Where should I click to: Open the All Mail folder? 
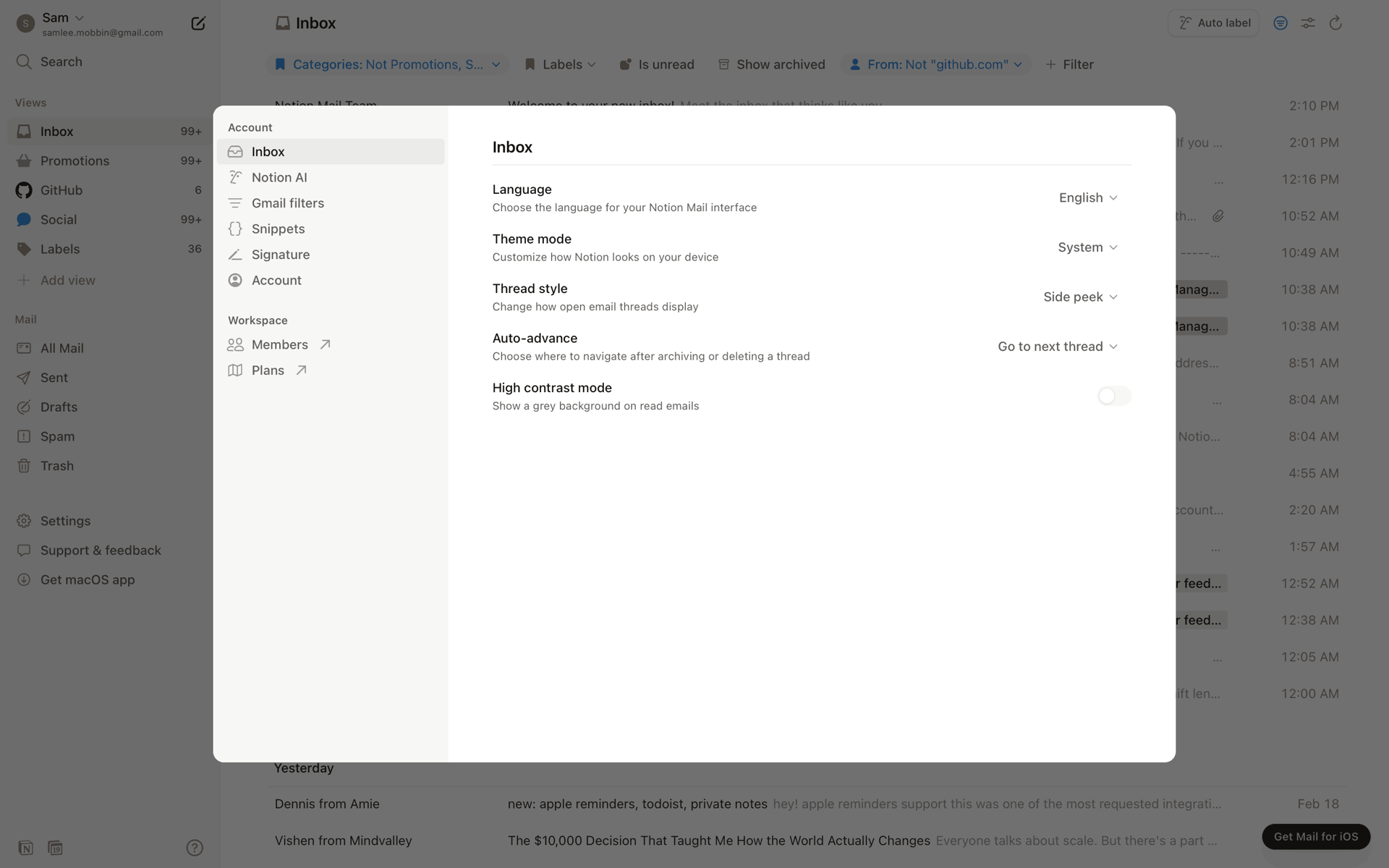[110, 348]
